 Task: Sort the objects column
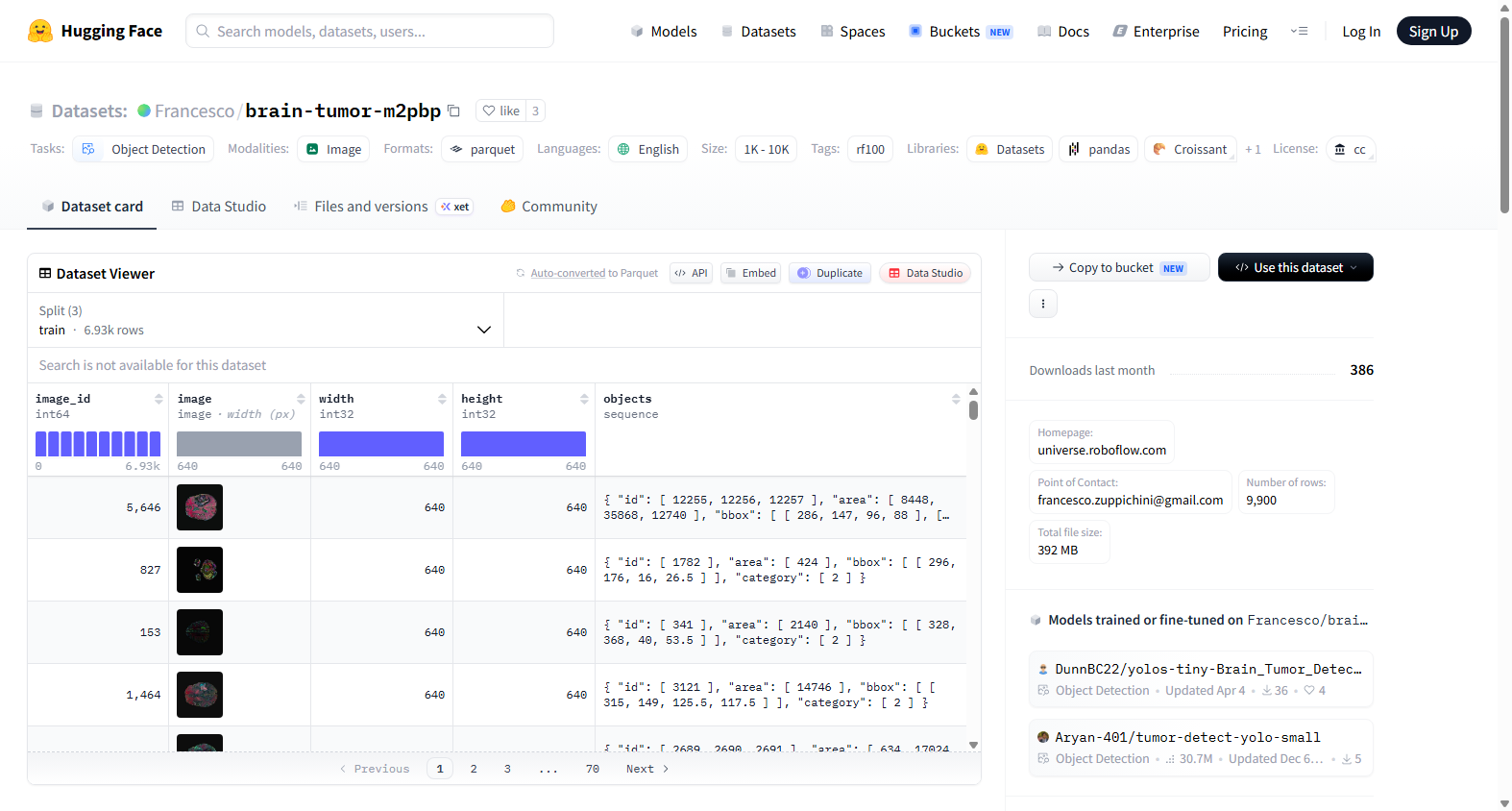point(956,399)
